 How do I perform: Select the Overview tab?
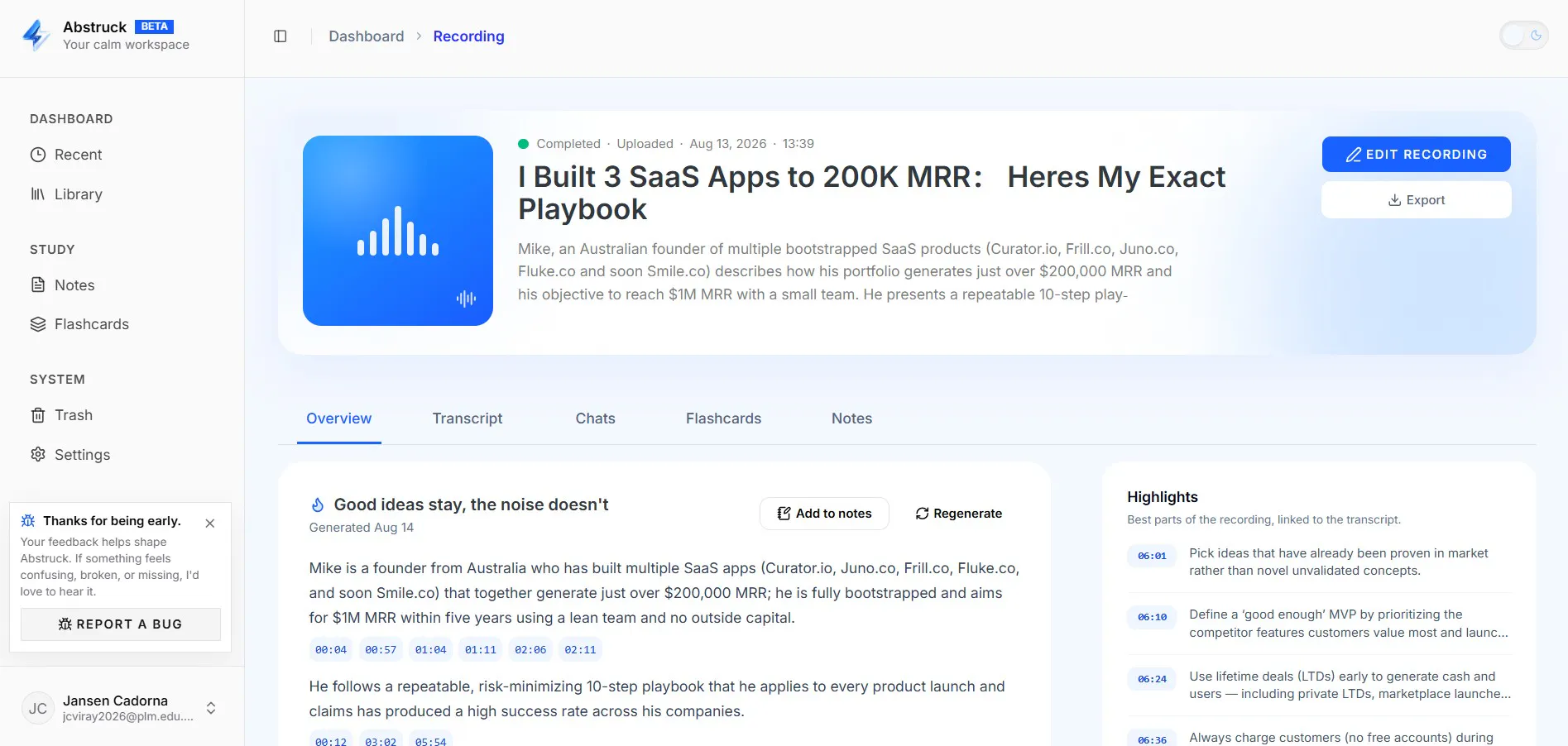(339, 418)
